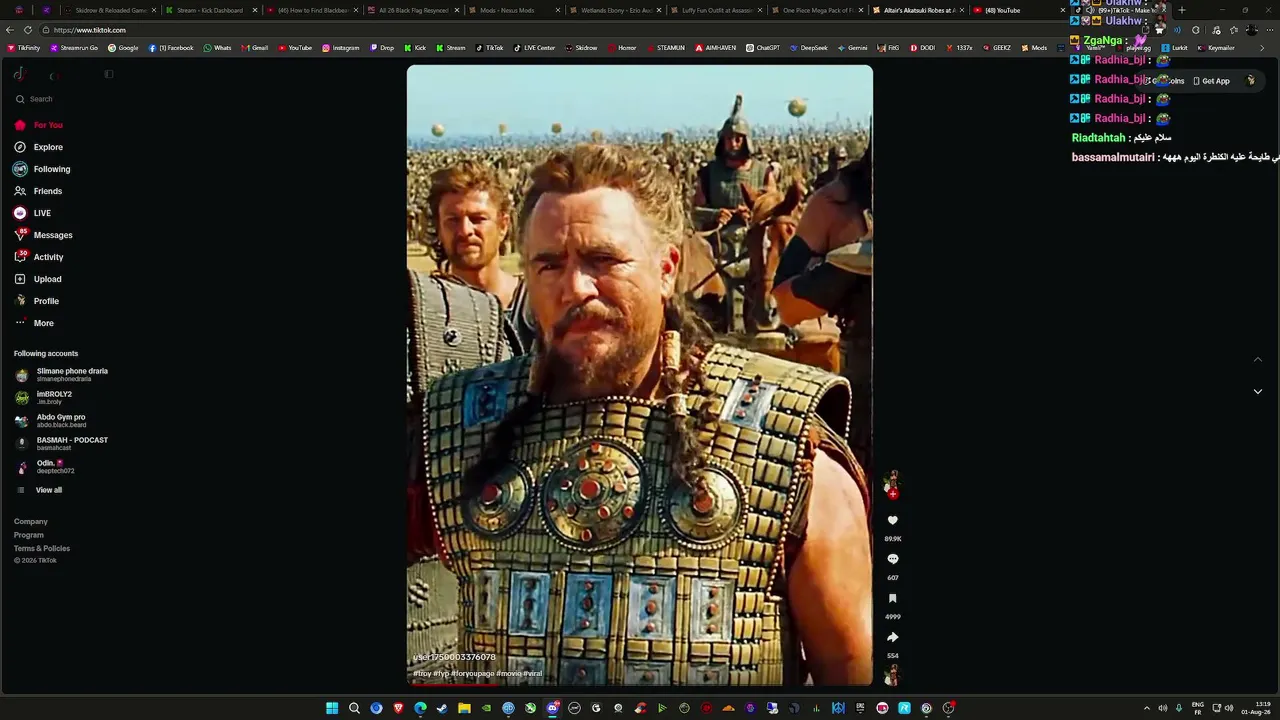Open the Following feed
The width and height of the screenshot is (1280, 720).
coord(42,169)
